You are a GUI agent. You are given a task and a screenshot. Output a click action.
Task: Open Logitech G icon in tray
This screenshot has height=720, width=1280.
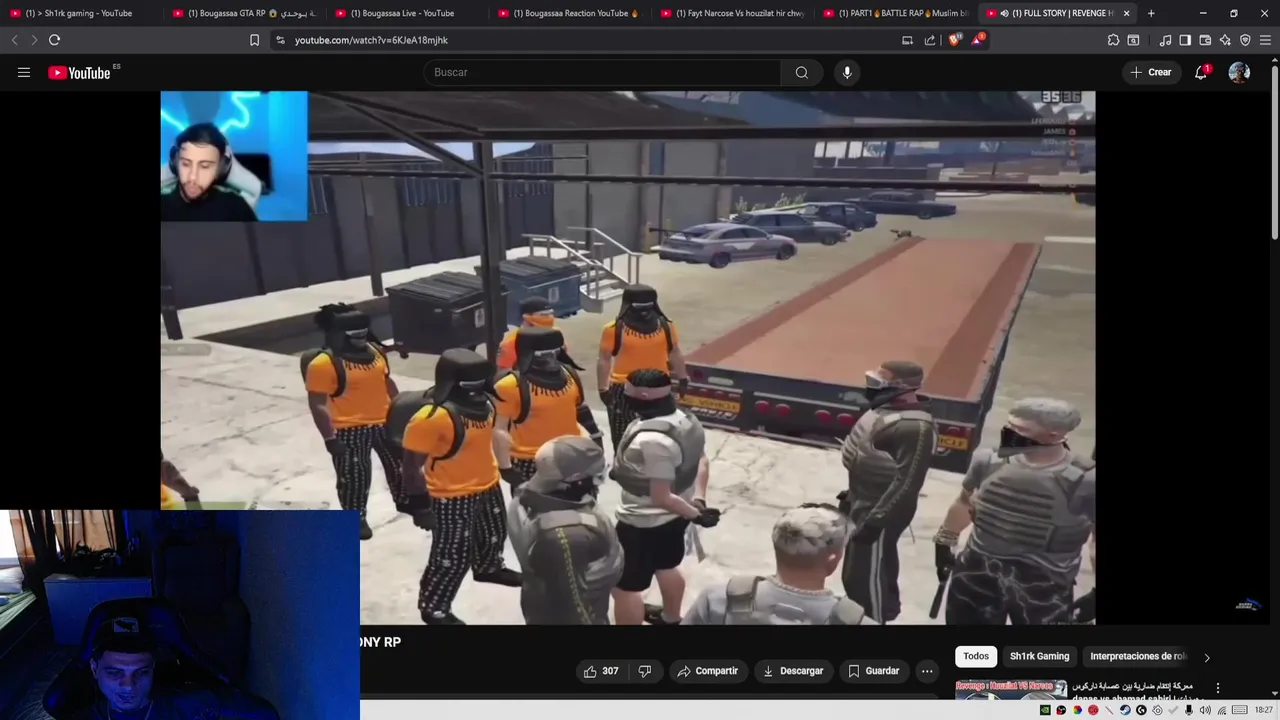pyautogui.click(x=1141, y=710)
